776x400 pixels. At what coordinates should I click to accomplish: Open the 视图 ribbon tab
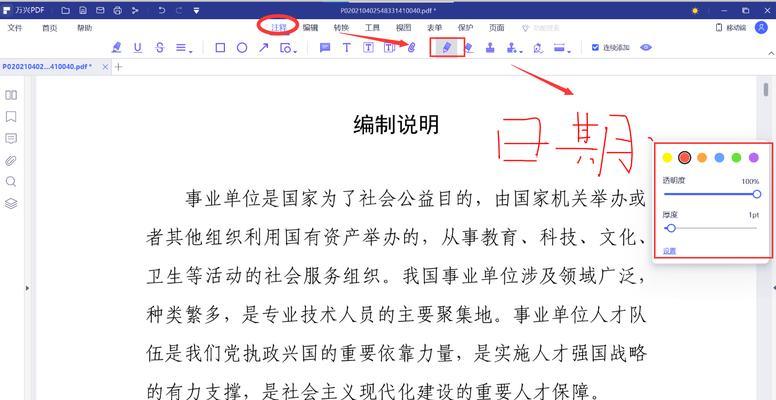tap(403, 28)
